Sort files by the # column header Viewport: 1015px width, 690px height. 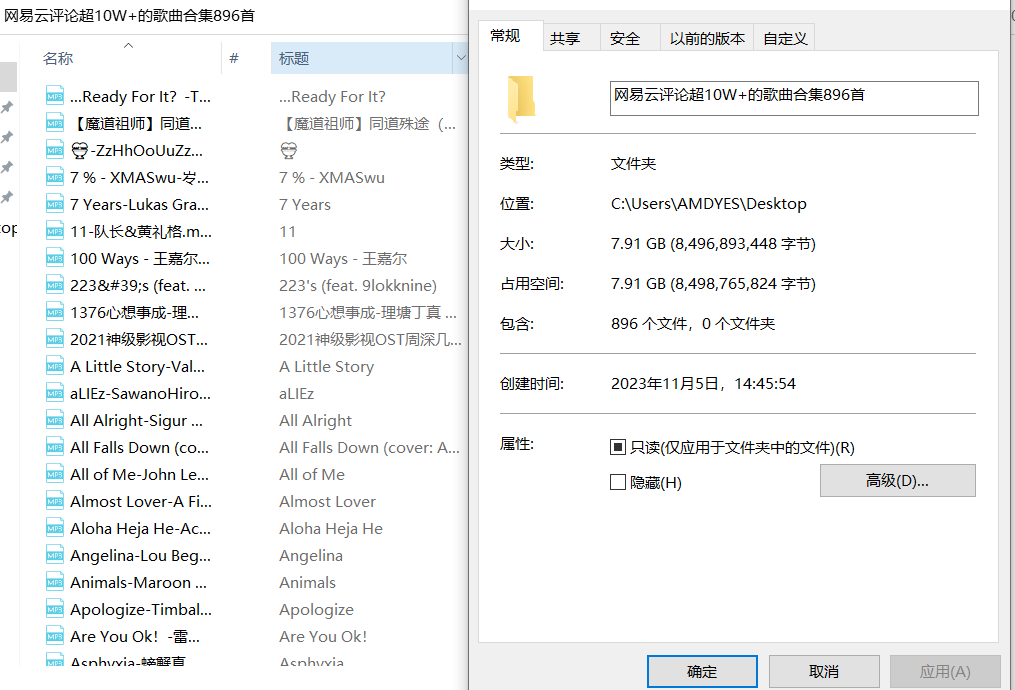click(x=234, y=58)
